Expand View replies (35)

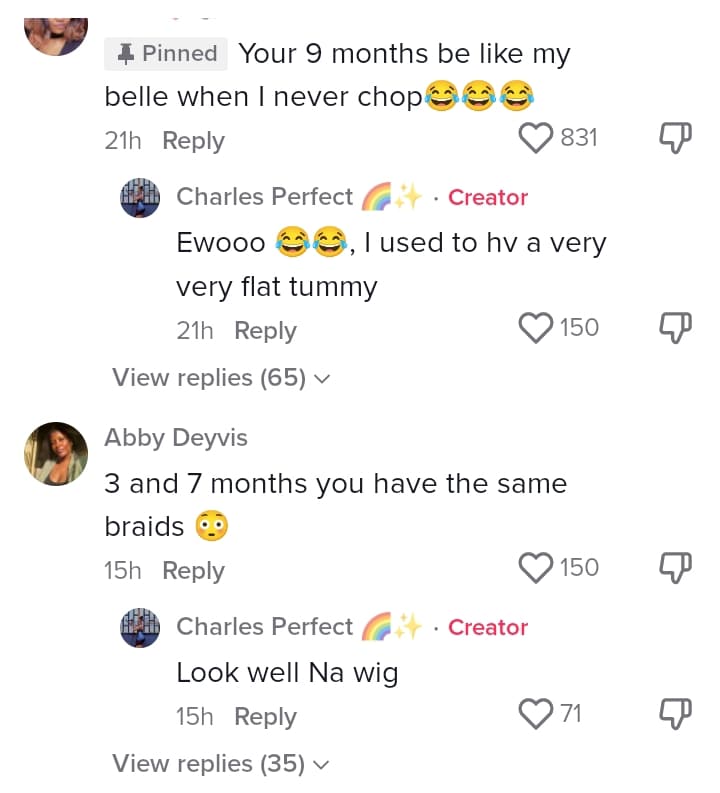click(x=220, y=764)
